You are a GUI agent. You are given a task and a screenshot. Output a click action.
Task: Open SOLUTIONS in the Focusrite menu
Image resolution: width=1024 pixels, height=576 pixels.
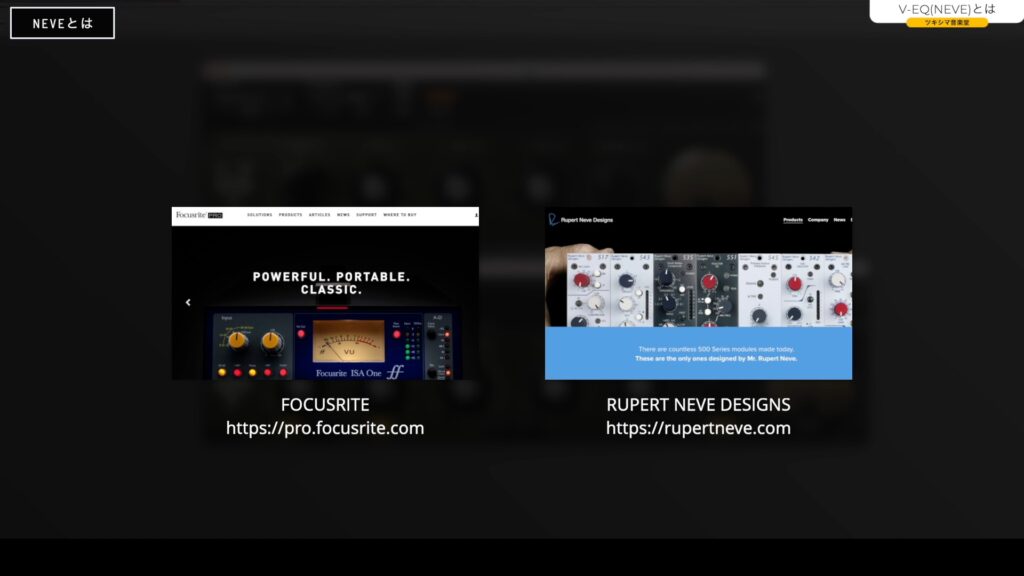coord(259,215)
